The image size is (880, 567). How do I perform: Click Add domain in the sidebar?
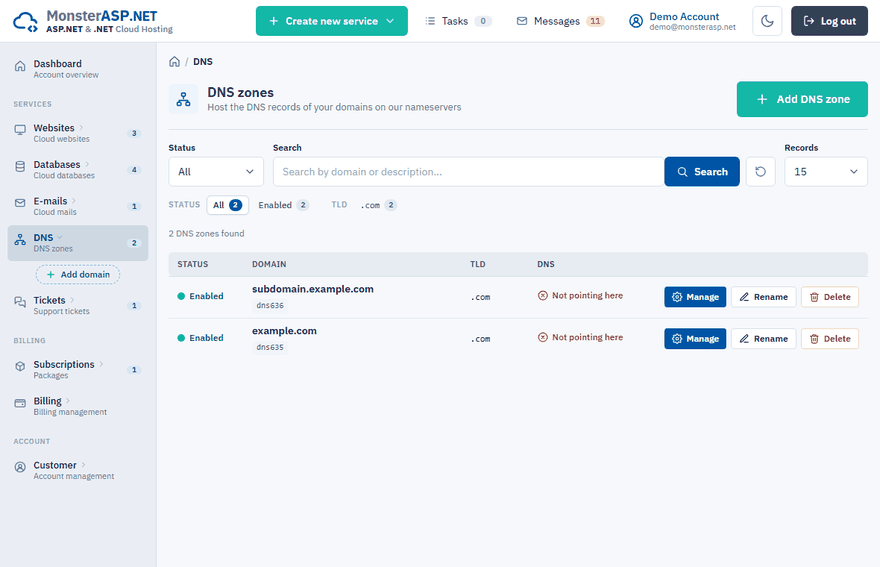(78, 275)
